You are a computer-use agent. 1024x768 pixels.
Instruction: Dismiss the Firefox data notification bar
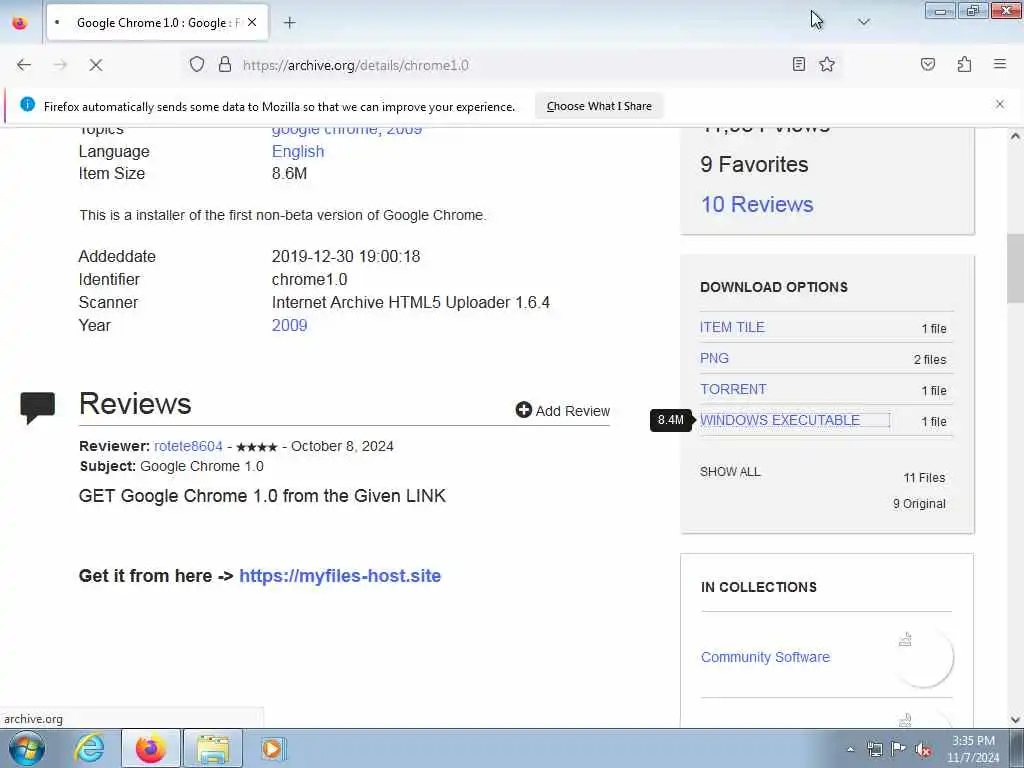[1000, 104]
